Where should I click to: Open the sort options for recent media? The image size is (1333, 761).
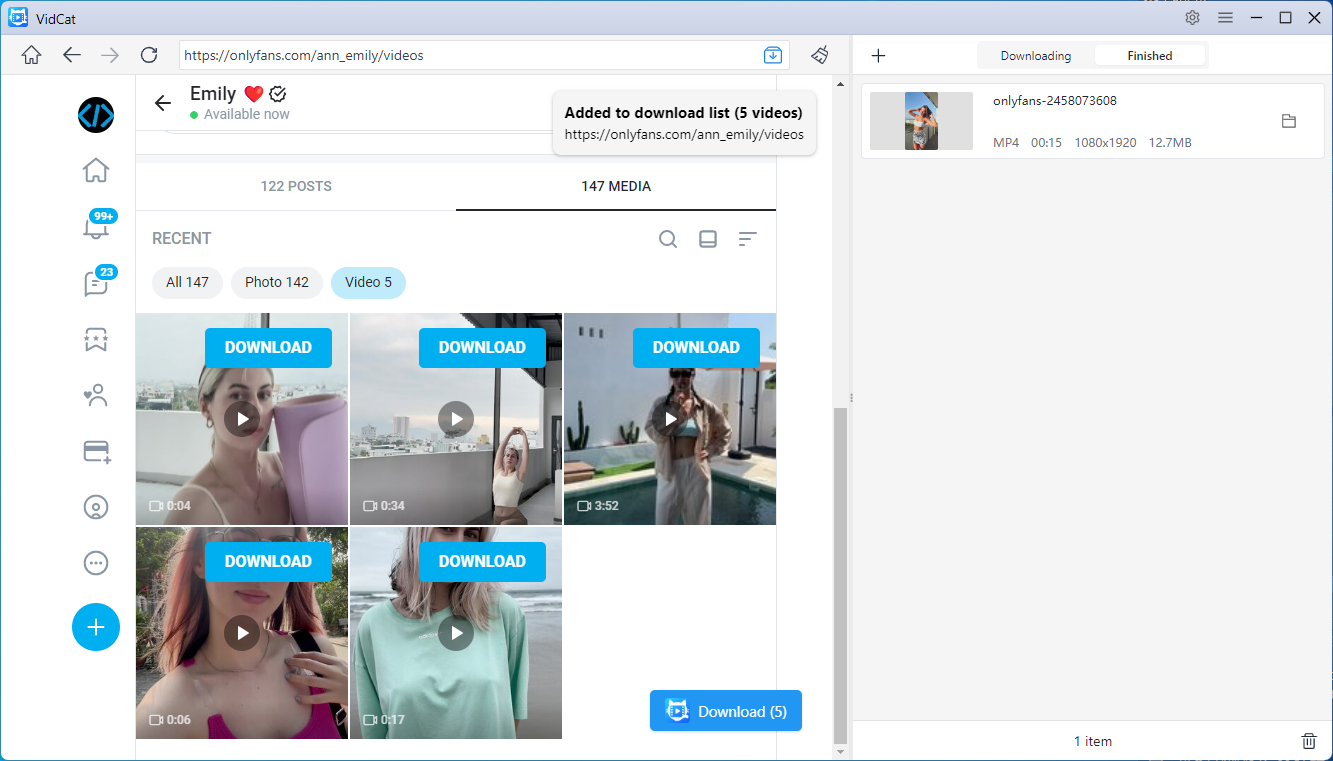(747, 239)
